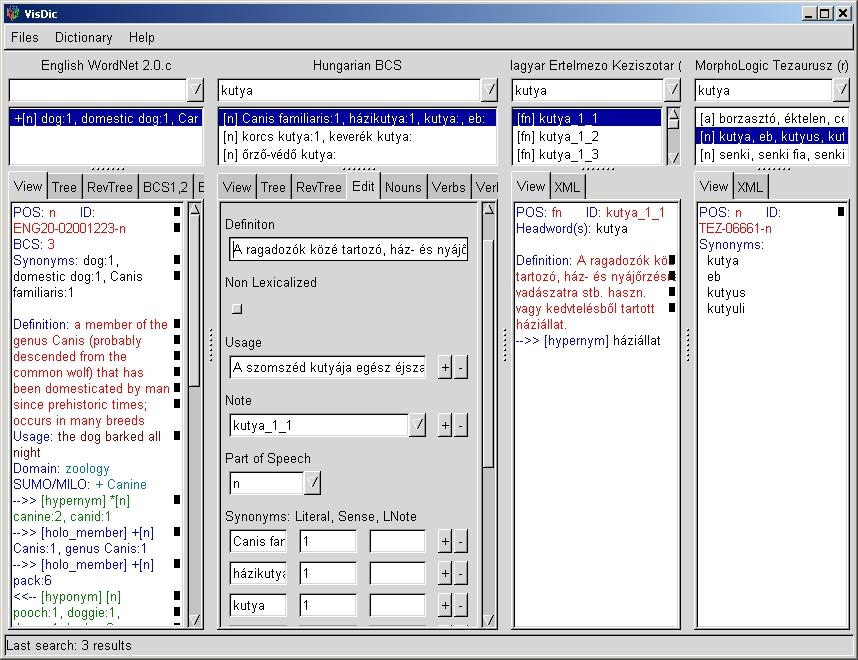This screenshot has width=858, height=660.
Task: Expand the Ertelmezo Keziszotar search dropdown
Action: coord(673,90)
